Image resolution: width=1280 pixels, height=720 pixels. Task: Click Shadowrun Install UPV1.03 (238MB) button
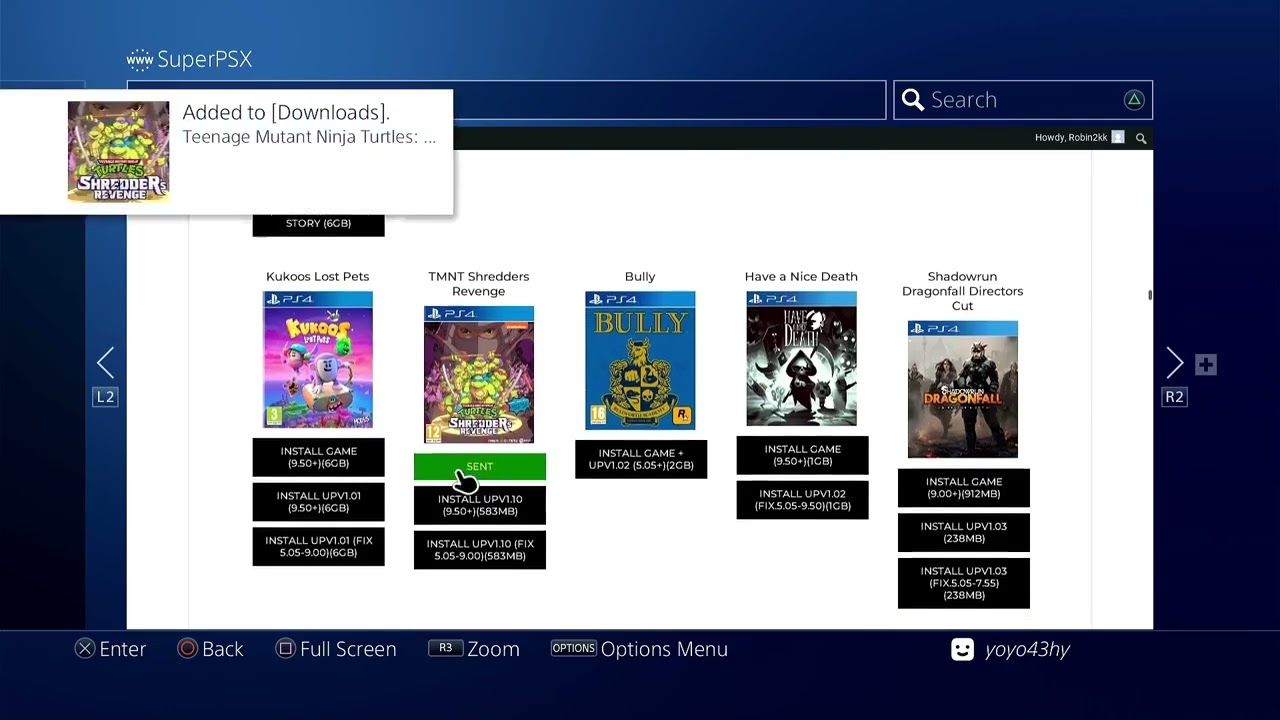(x=963, y=532)
